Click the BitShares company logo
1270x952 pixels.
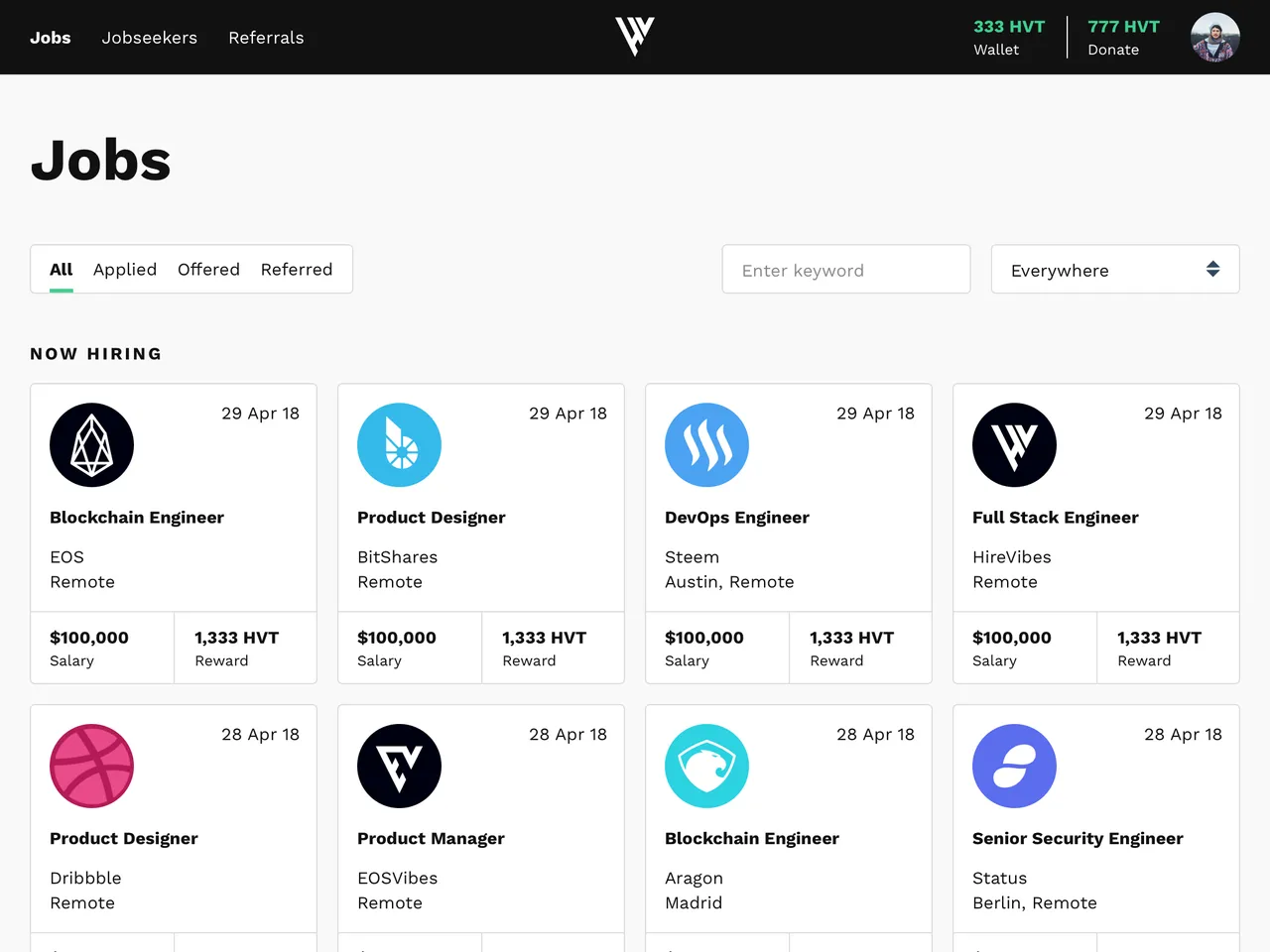coord(400,445)
